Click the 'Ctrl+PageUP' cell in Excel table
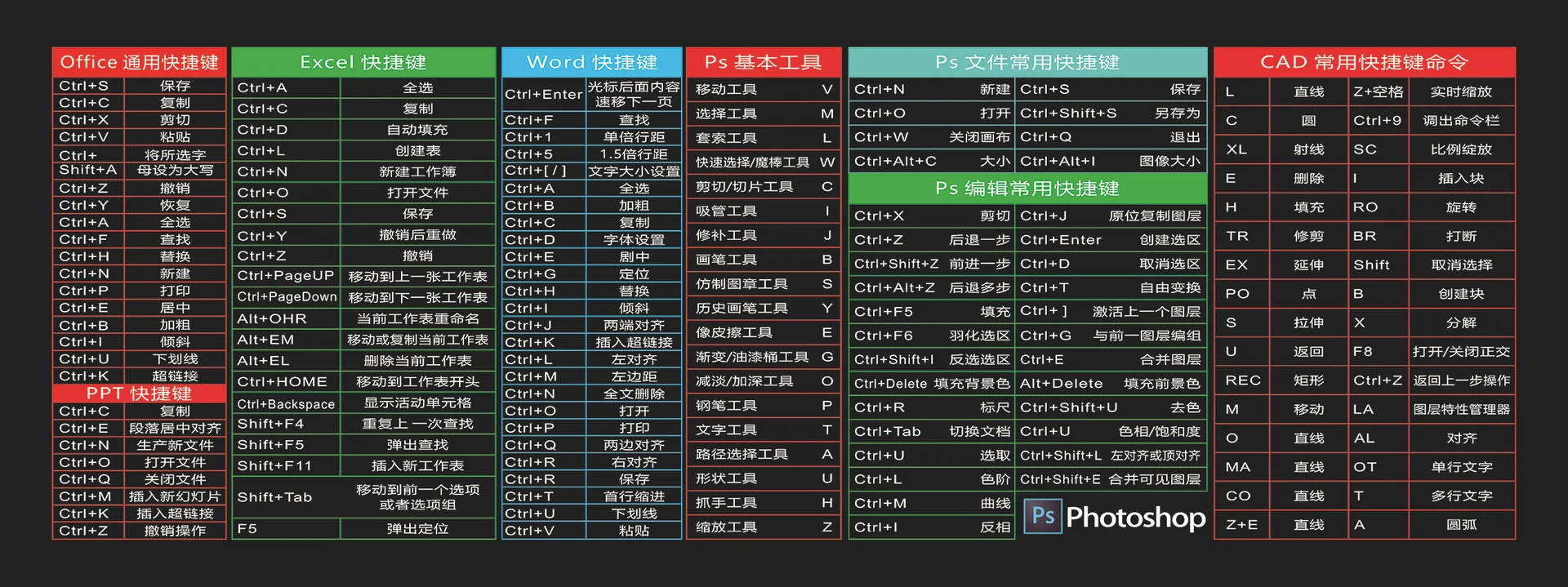The image size is (1568, 587). pos(286,276)
